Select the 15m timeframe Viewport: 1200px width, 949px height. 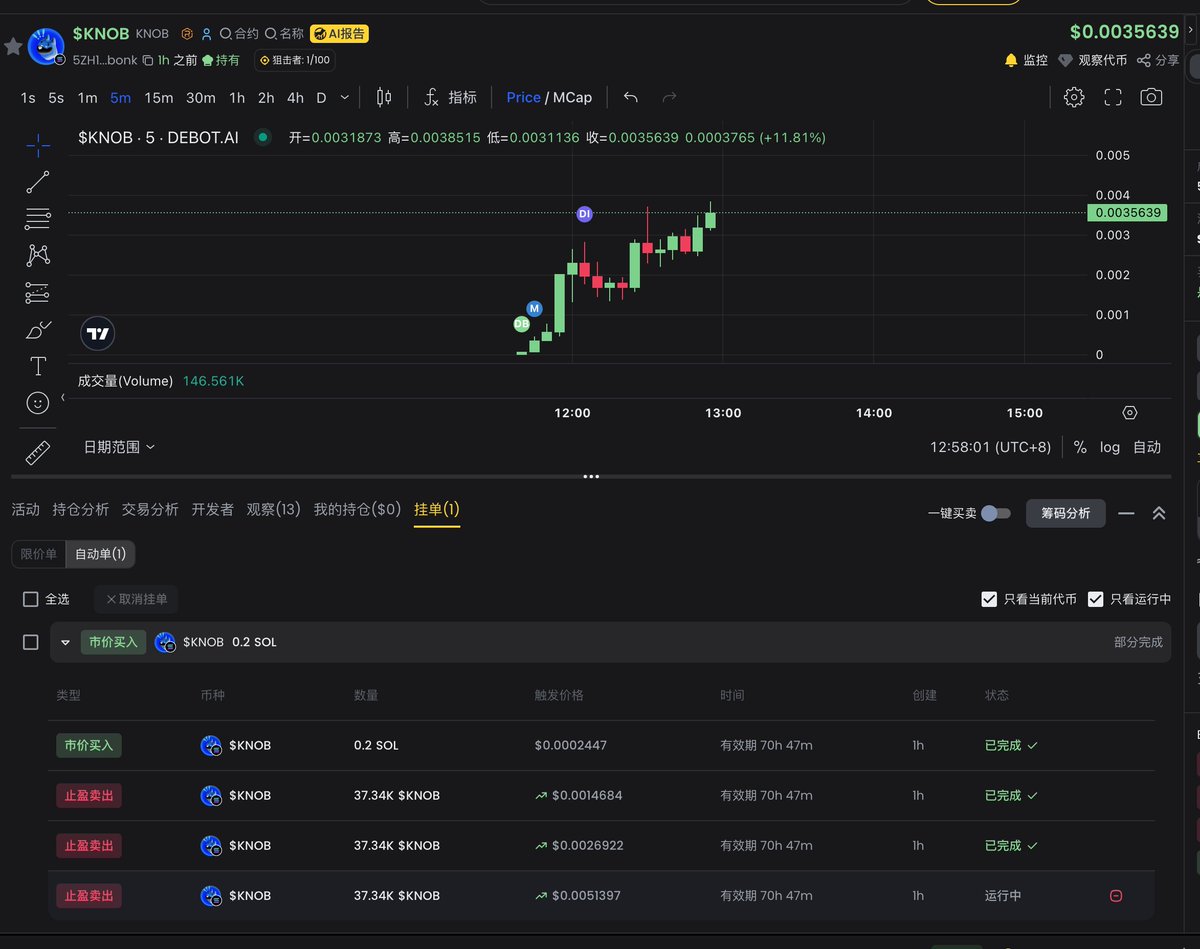[x=159, y=97]
